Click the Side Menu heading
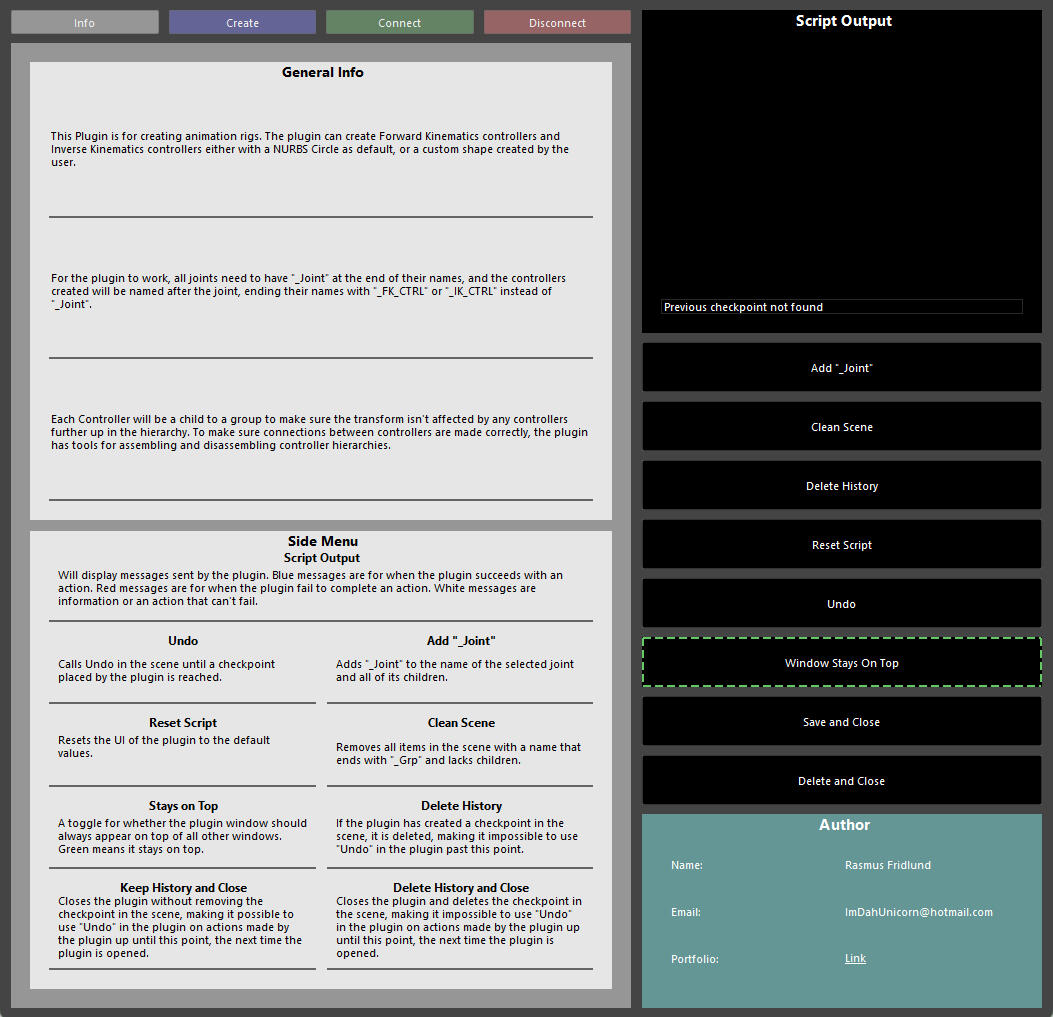This screenshot has height=1017, width=1053. point(322,542)
